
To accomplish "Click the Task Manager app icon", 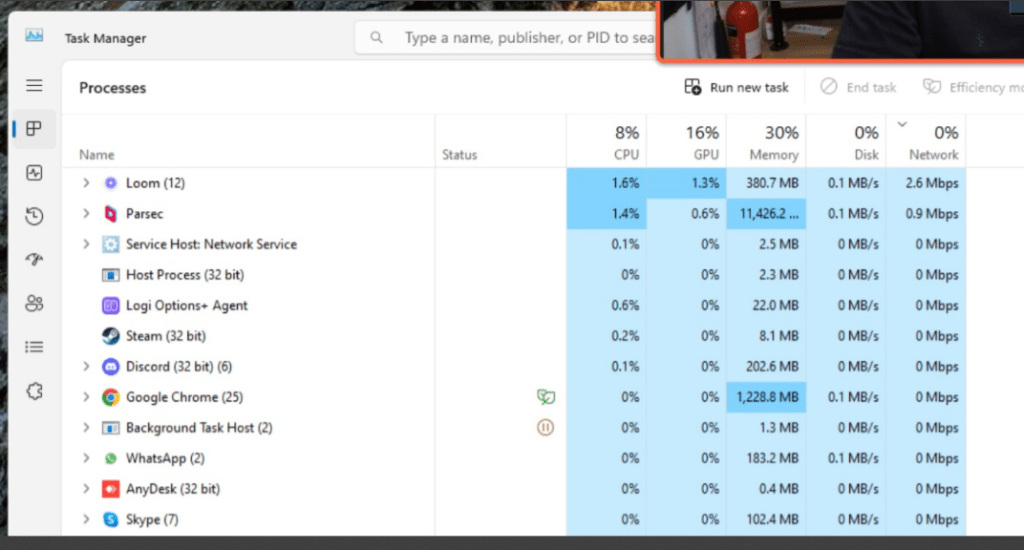I will [34, 35].
